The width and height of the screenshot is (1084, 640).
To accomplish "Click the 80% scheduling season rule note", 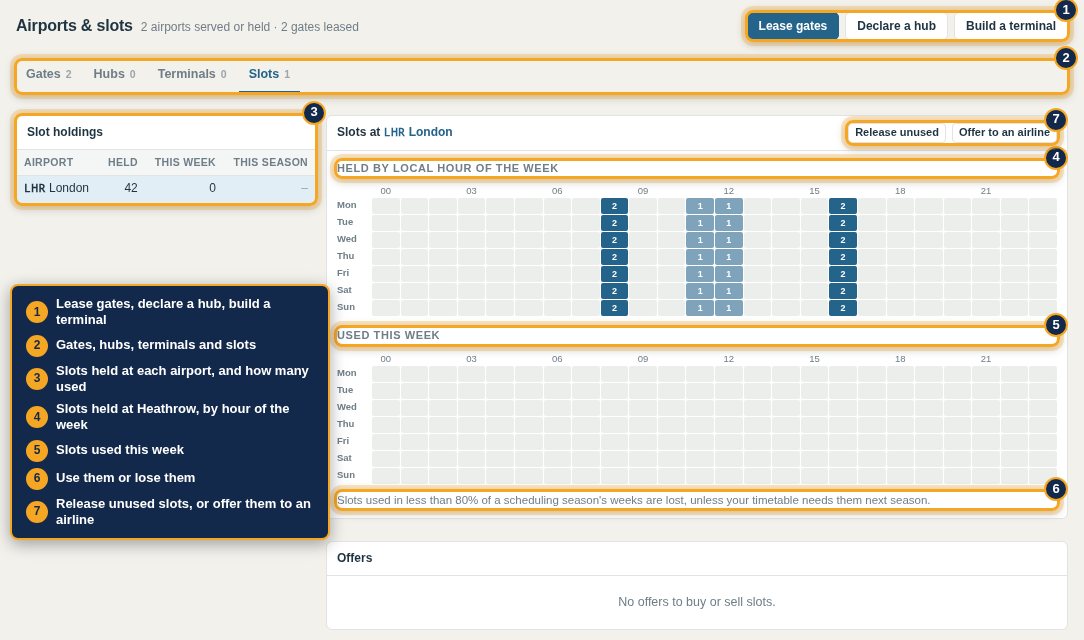I will [633, 500].
